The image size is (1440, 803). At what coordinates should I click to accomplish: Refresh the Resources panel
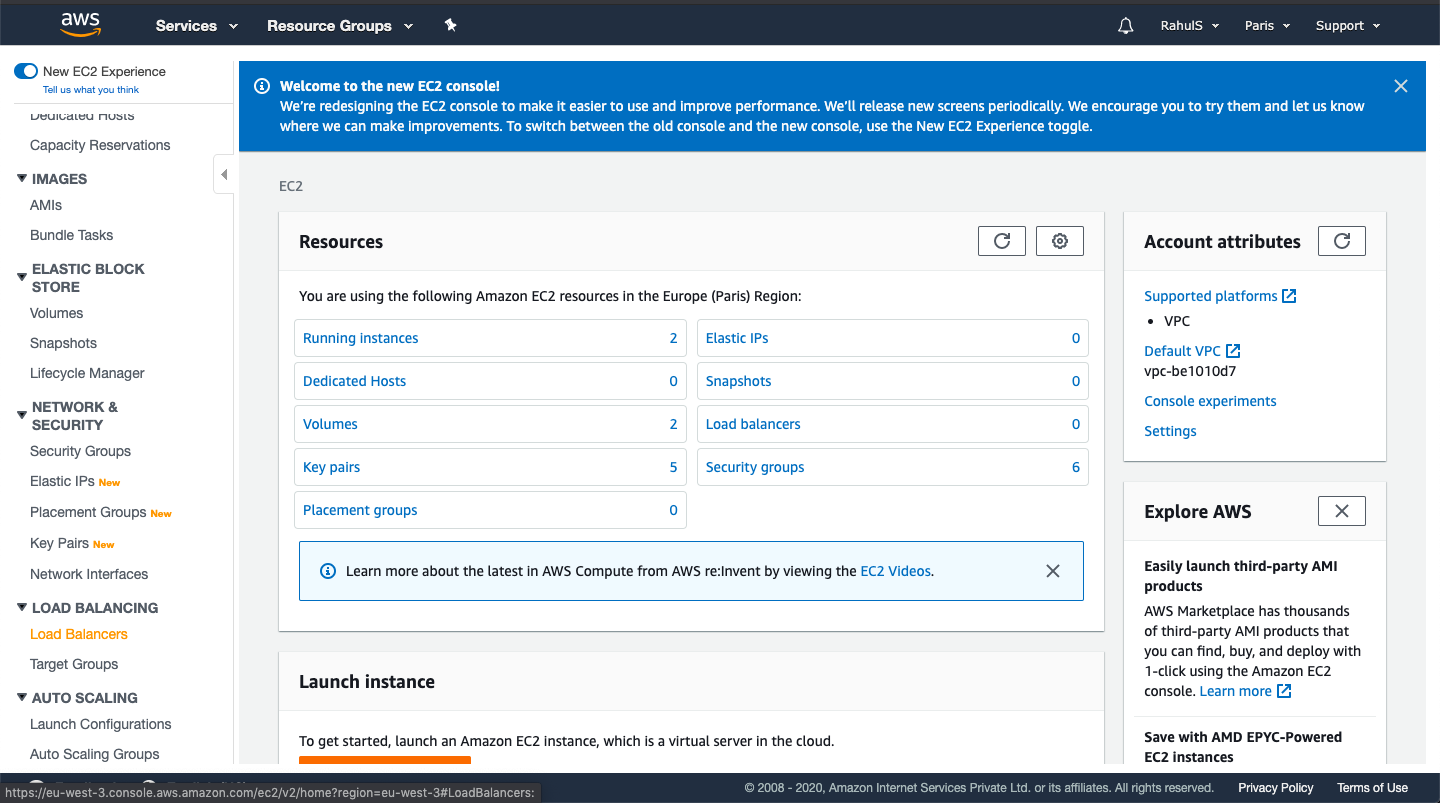point(1001,240)
